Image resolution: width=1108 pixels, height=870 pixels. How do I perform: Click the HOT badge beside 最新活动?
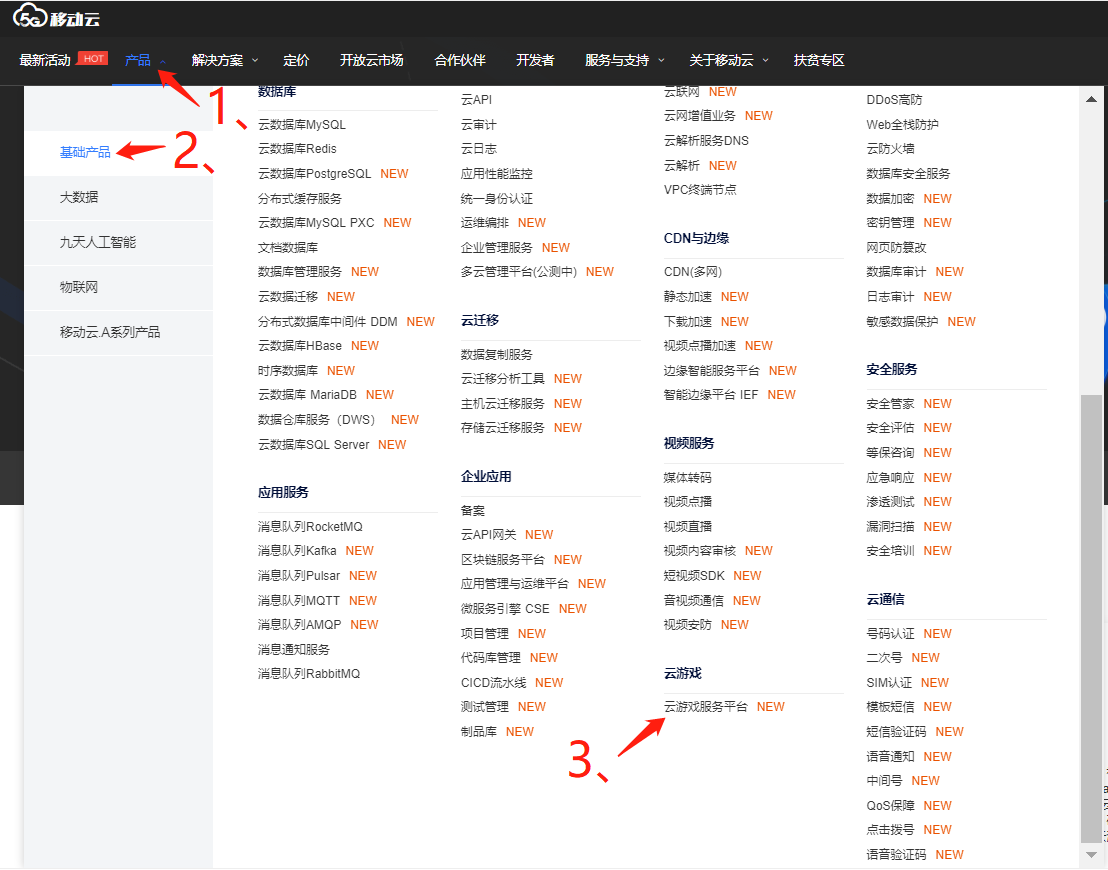pyautogui.click(x=93, y=59)
